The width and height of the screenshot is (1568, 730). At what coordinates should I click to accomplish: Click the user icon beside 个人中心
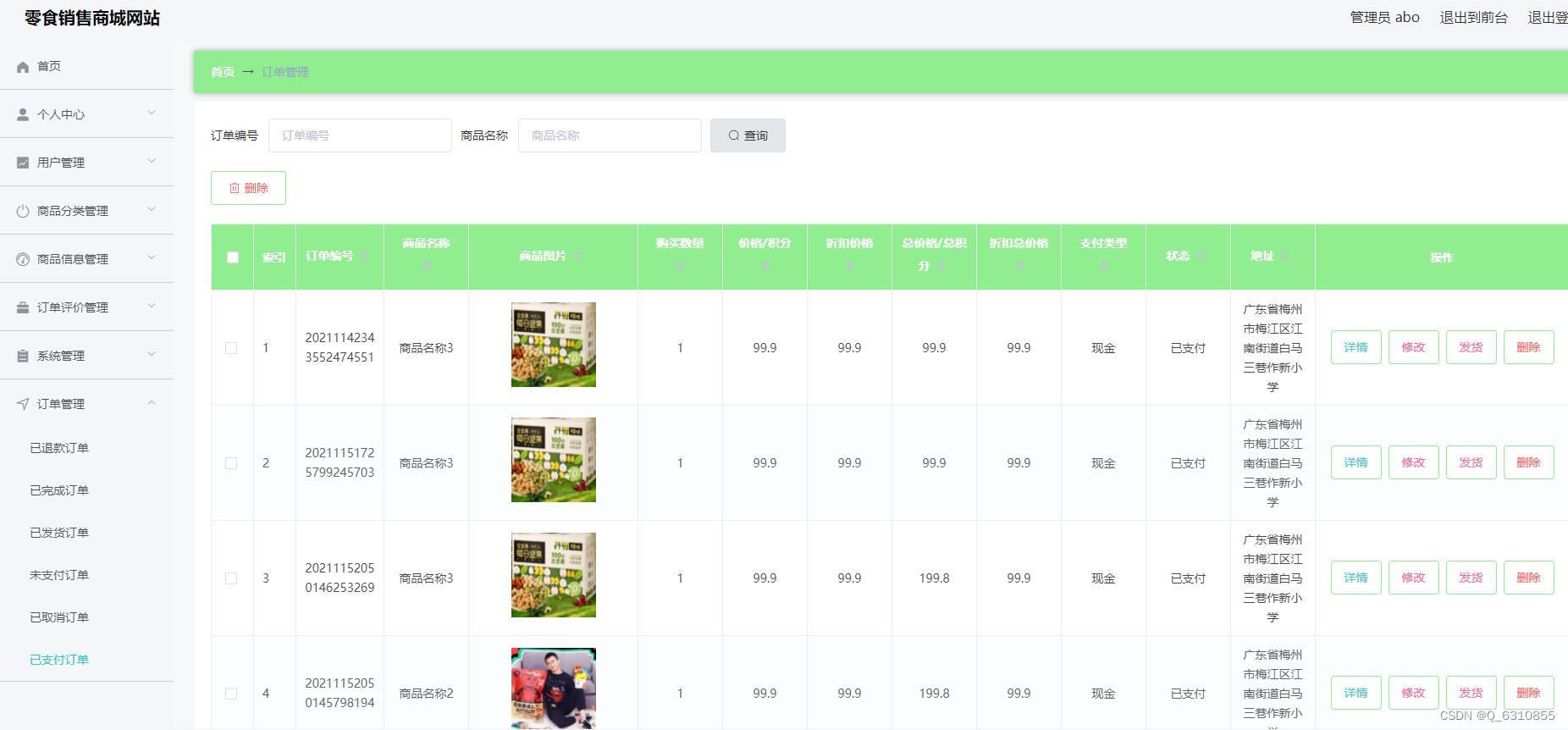pos(23,114)
